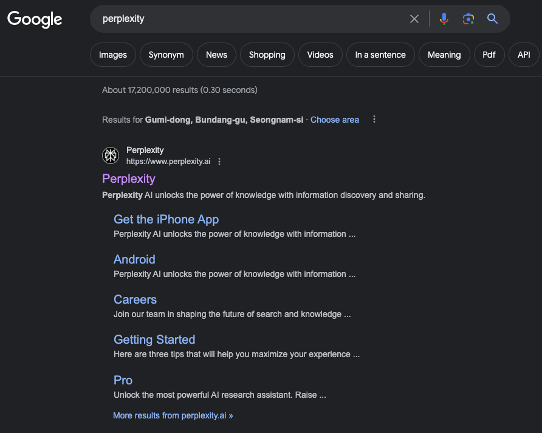This screenshot has height=433, width=542.
Task: Select the Meaning filter chip
Action: click(444, 55)
